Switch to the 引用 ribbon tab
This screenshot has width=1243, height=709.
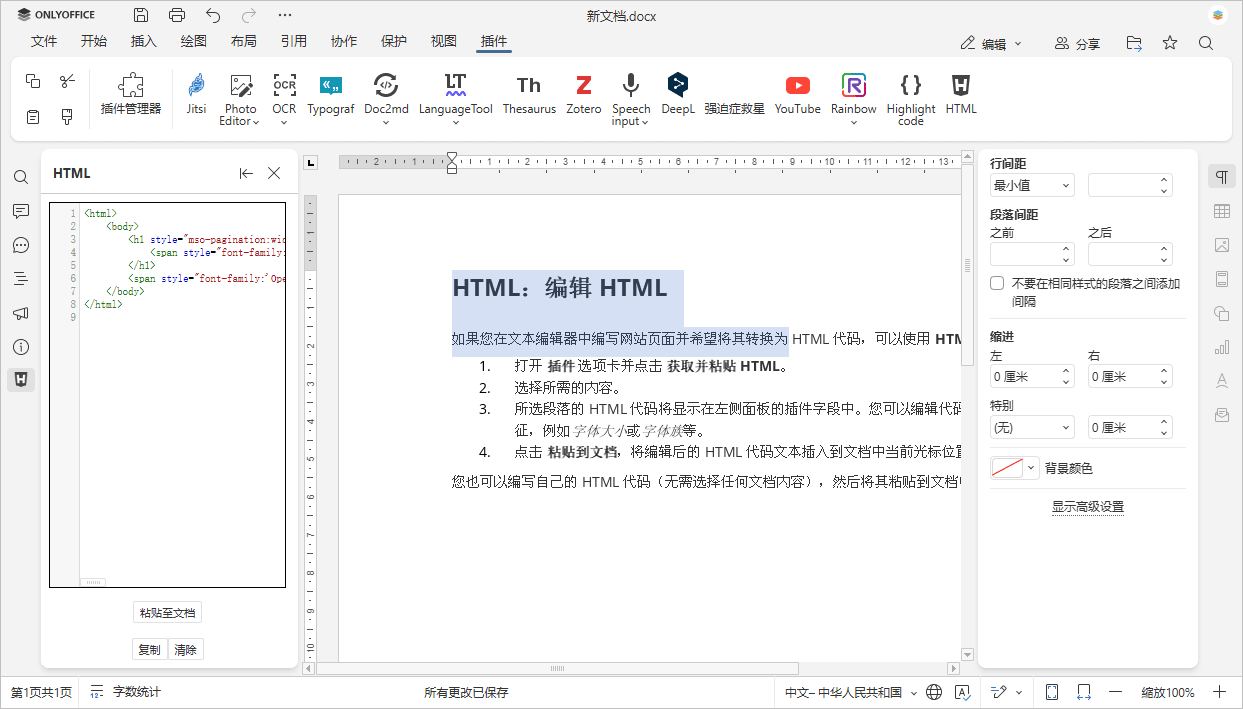pos(293,41)
